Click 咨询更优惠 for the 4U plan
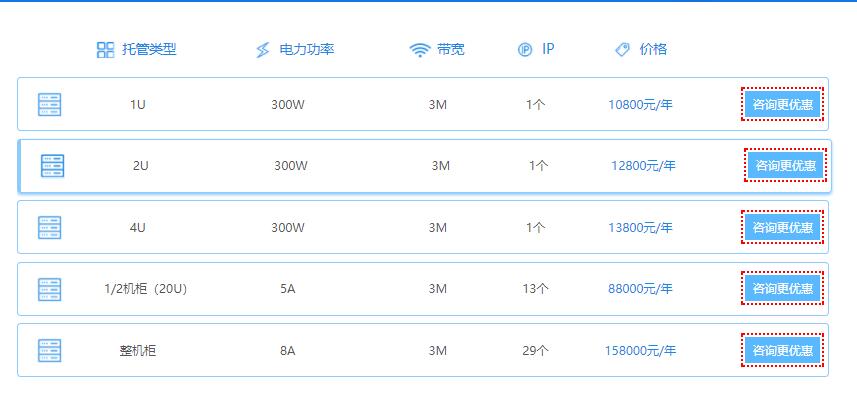 (782, 227)
